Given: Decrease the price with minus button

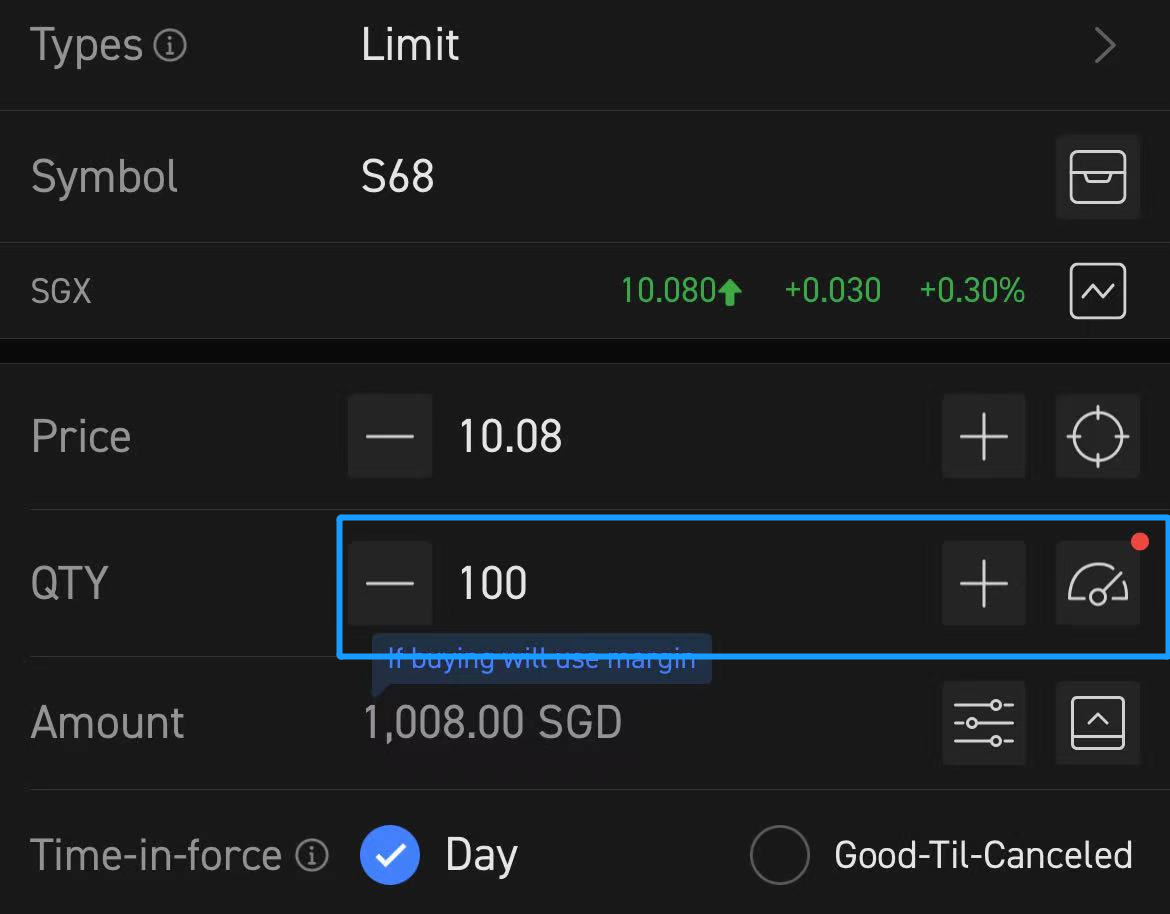Looking at the screenshot, I should coord(390,437).
